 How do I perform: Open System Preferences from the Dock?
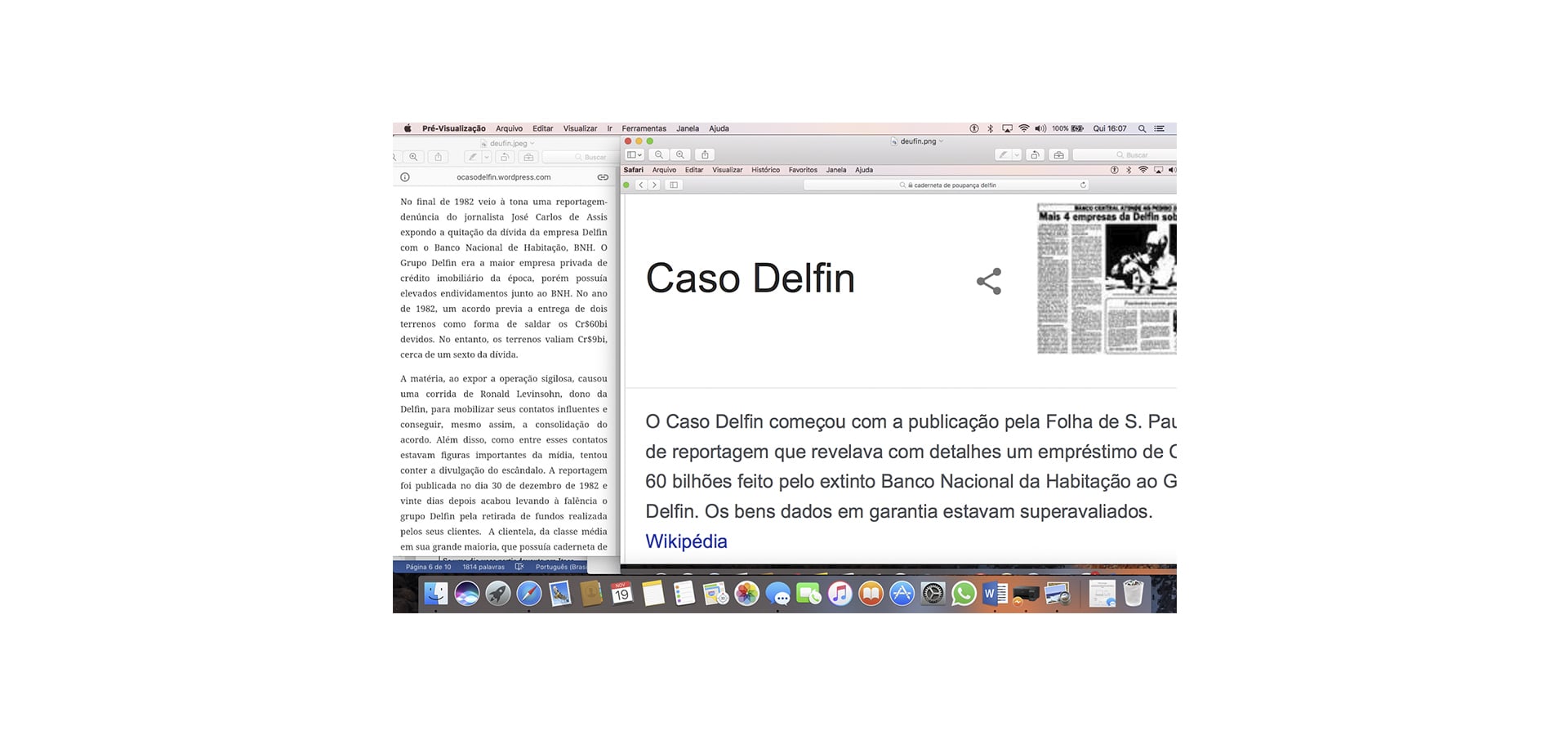933,594
